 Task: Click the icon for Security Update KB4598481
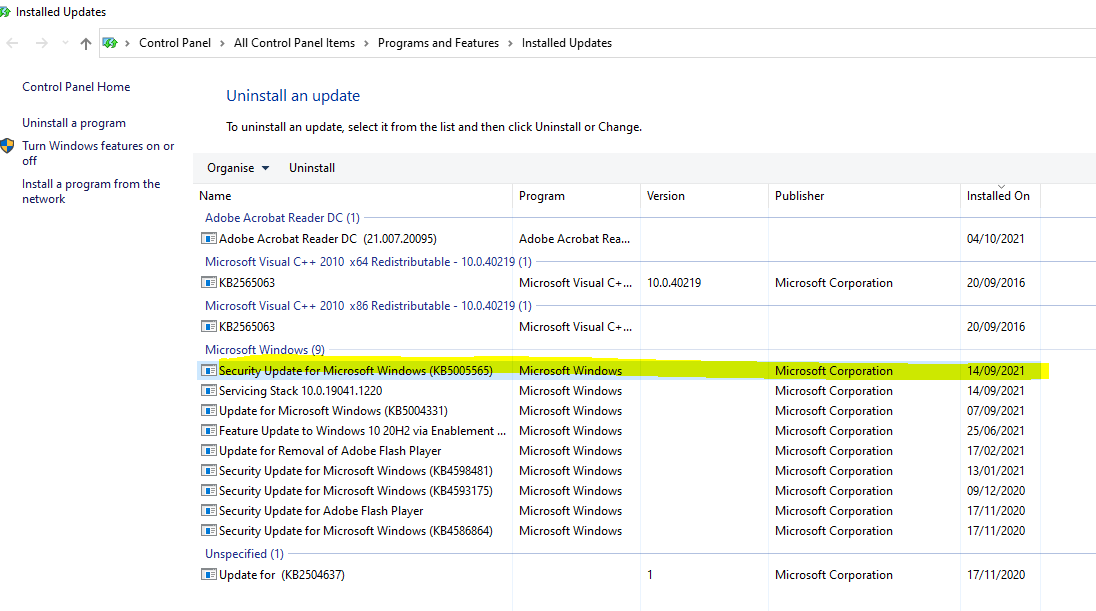(x=208, y=470)
